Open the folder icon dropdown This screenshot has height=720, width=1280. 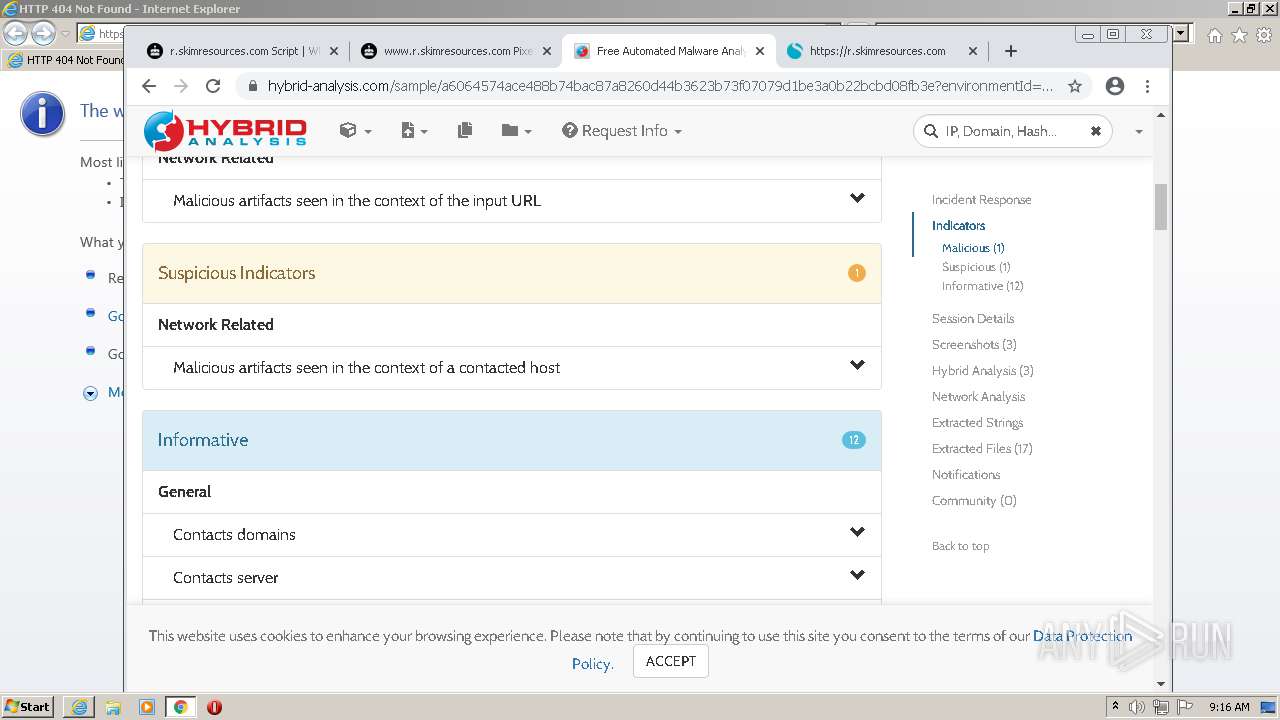(516, 131)
